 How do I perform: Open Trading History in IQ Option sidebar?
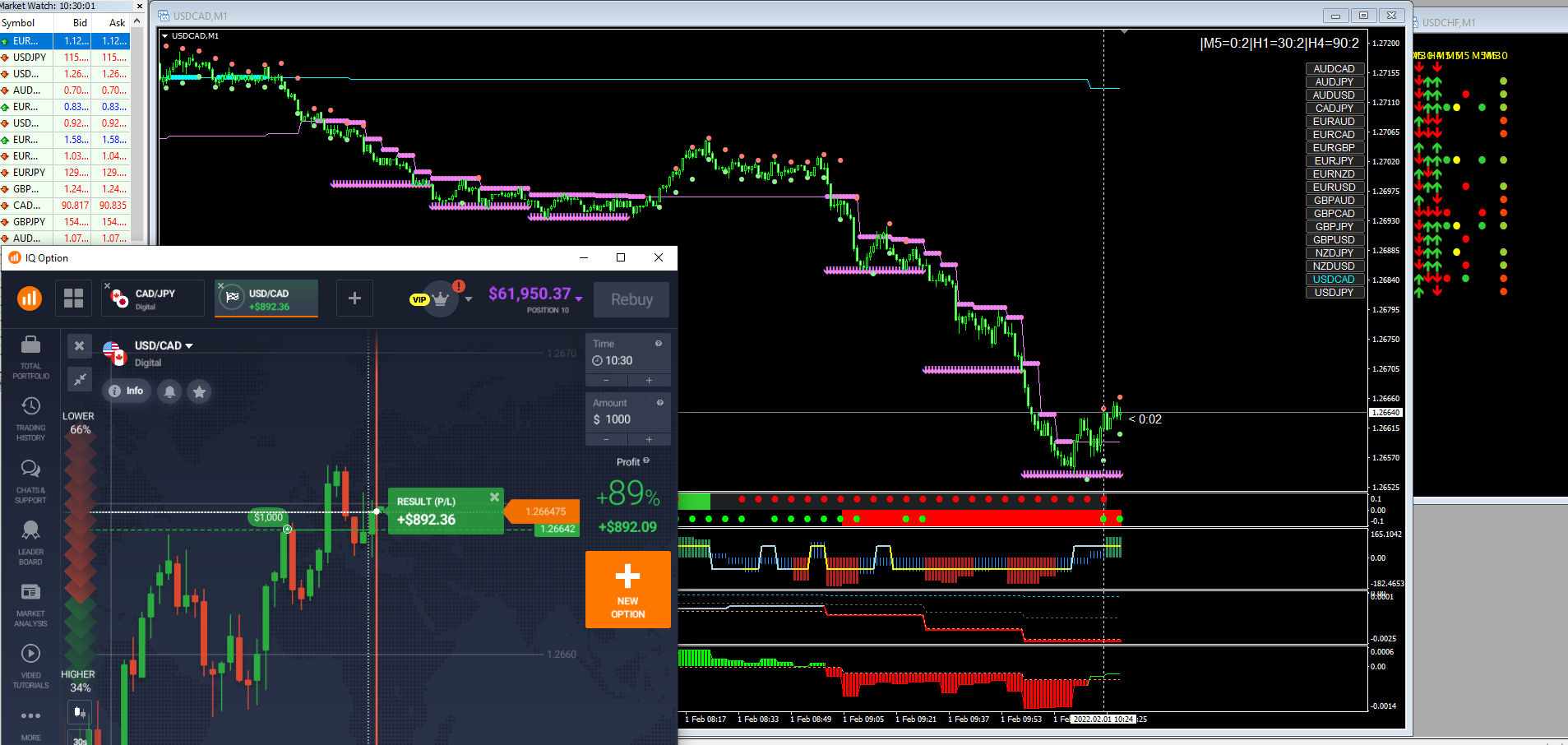(x=30, y=419)
